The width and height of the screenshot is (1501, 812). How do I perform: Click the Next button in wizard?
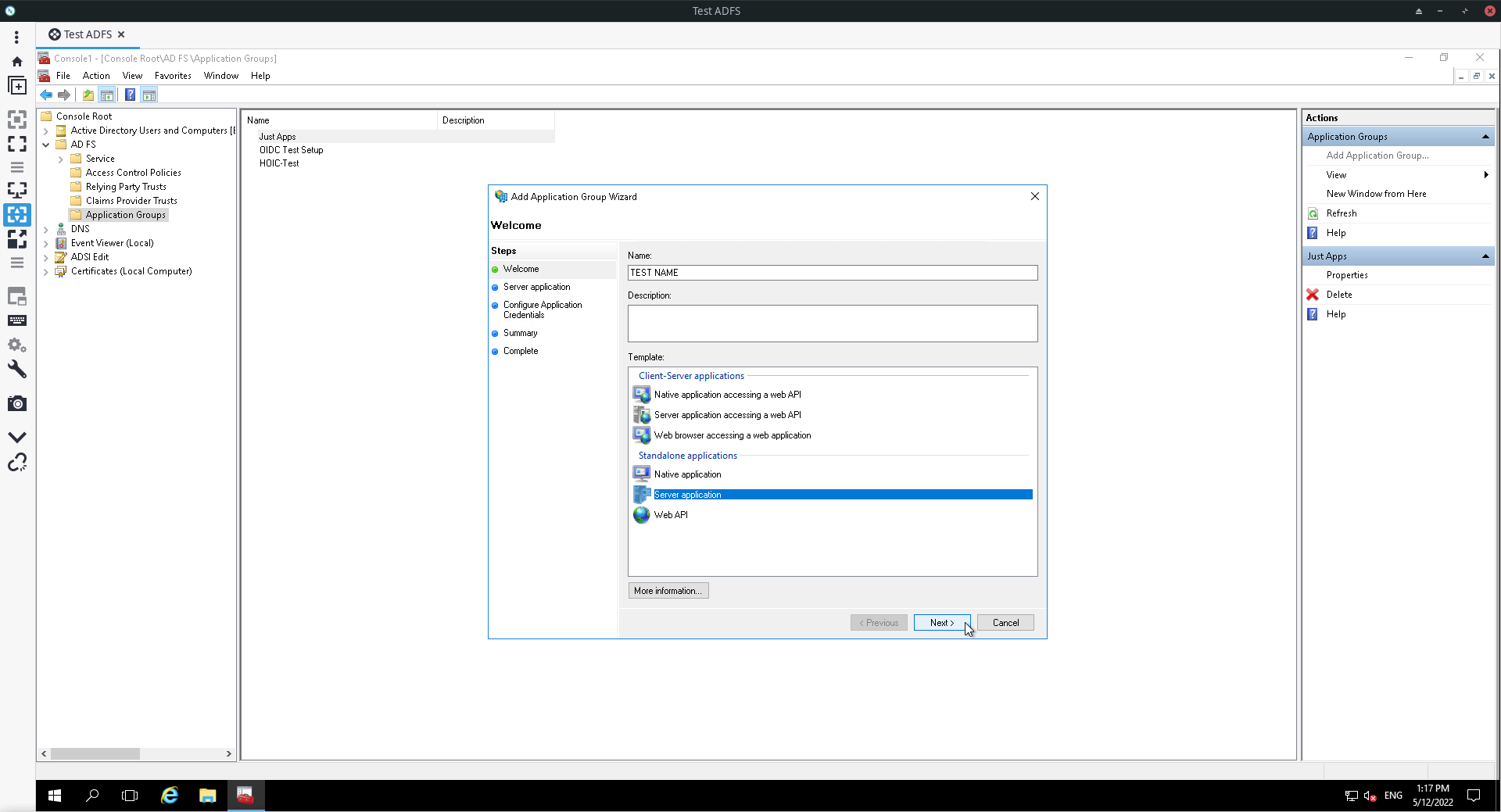[942, 623]
